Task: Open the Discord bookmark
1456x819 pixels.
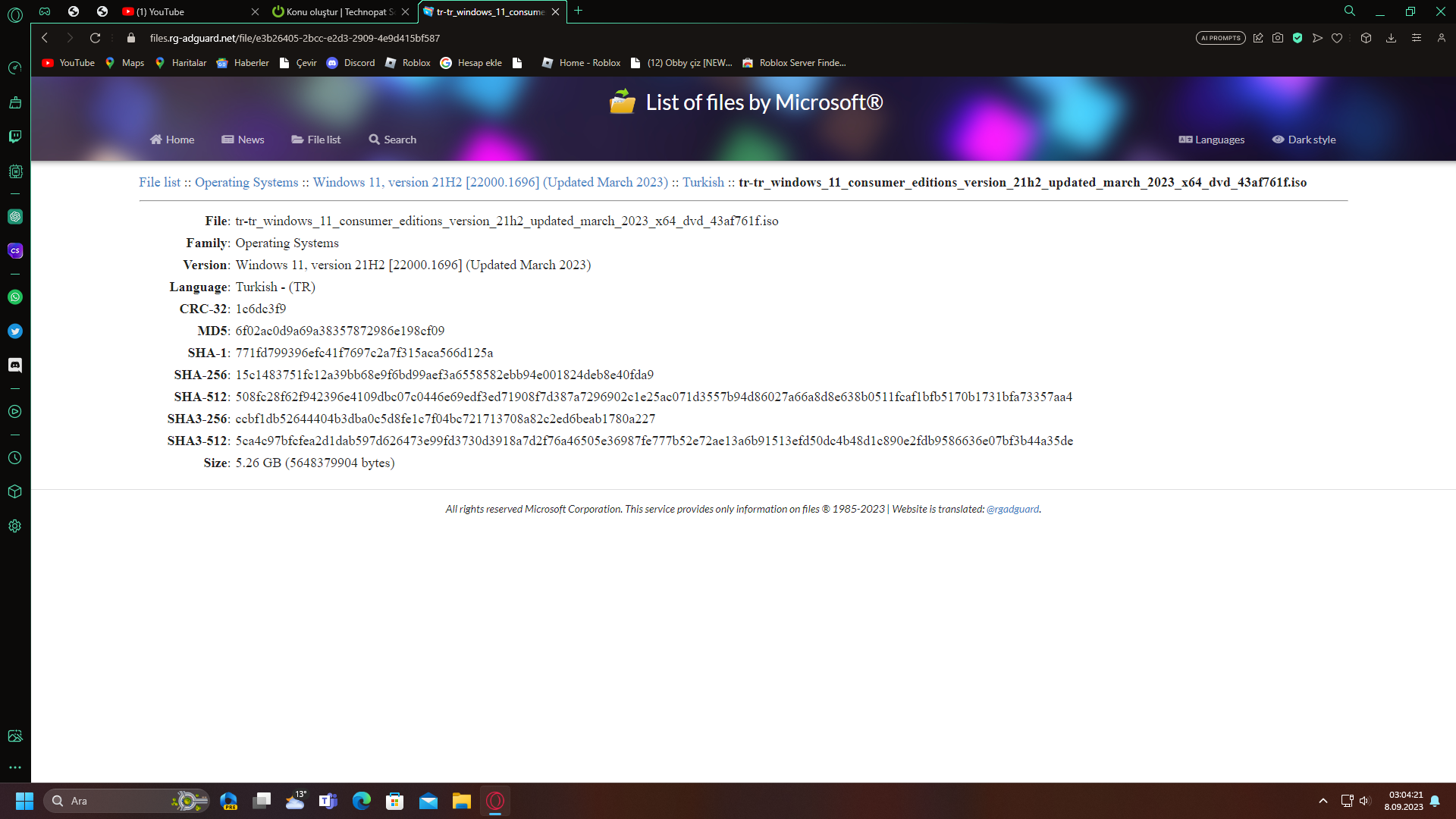Action: click(x=350, y=63)
